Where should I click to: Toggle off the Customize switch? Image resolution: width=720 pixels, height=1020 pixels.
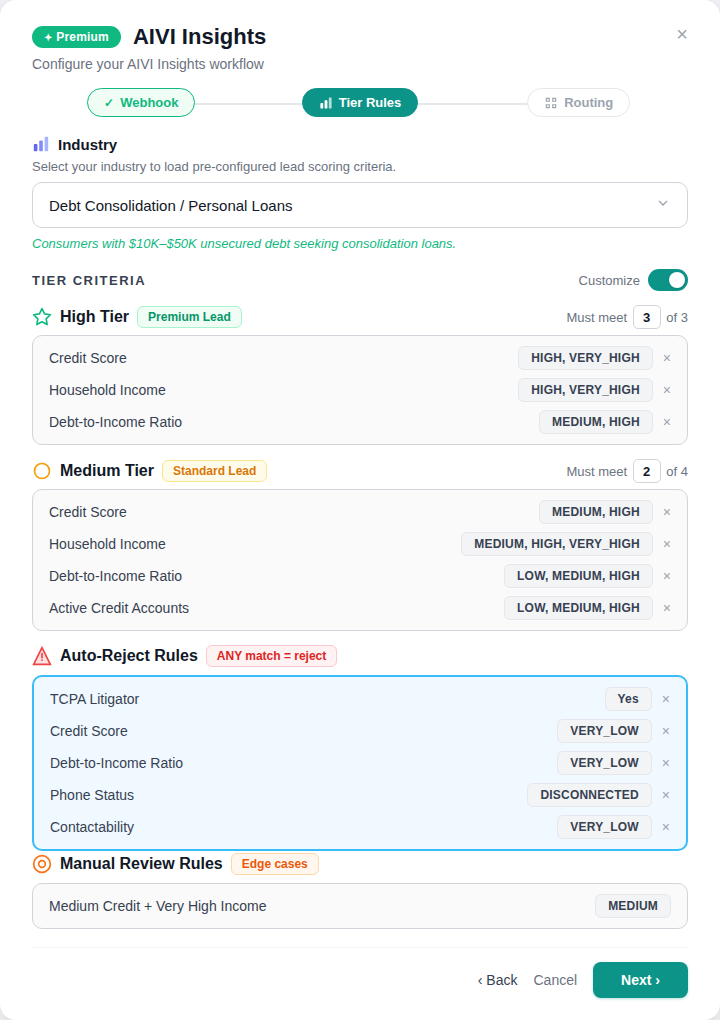click(x=668, y=280)
